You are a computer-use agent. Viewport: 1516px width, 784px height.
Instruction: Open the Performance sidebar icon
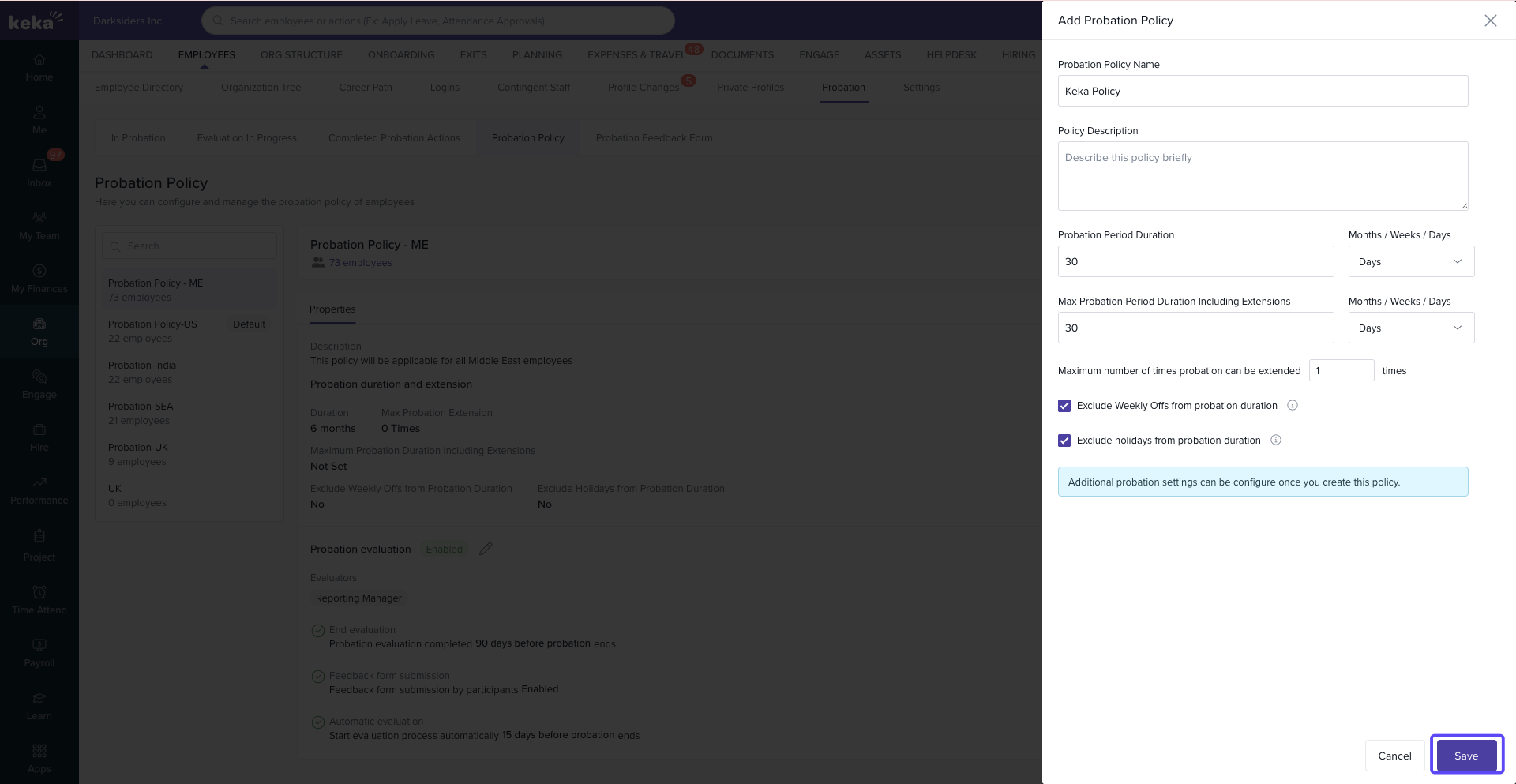pos(39,483)
